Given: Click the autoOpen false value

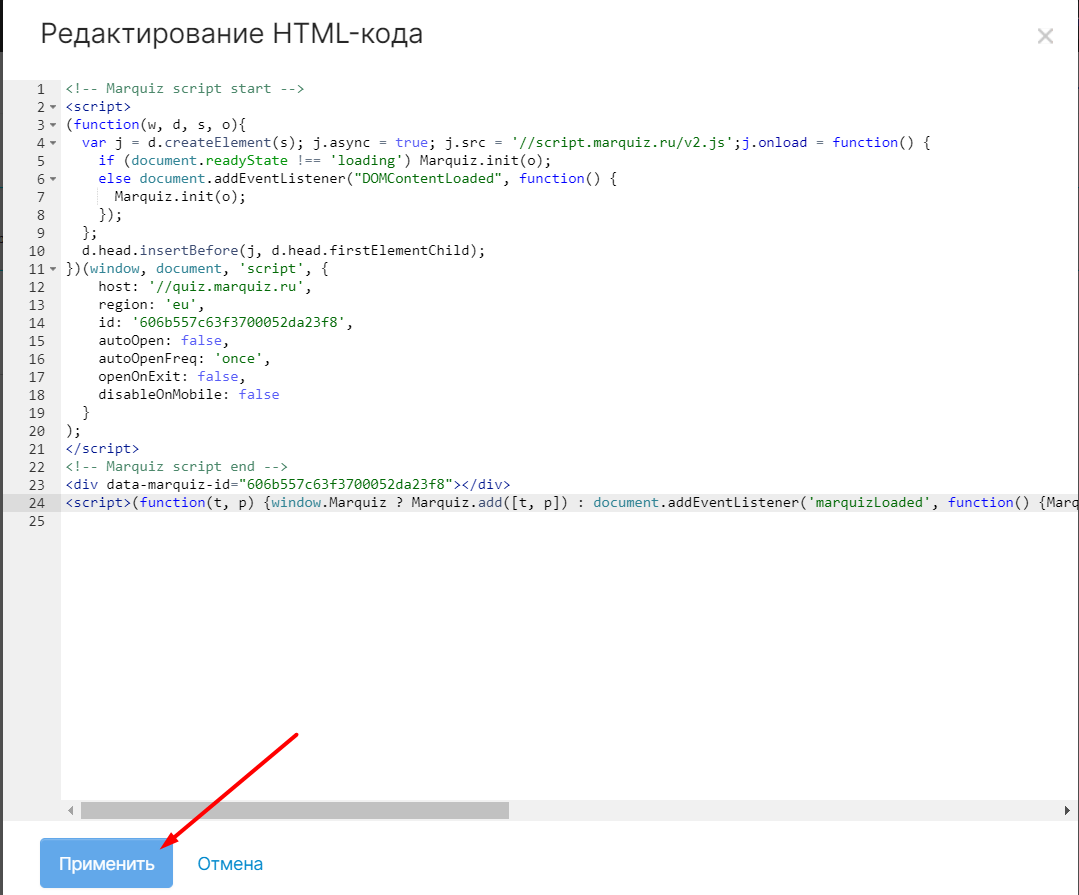Looking at the screenshot, I should pos(201,341).
